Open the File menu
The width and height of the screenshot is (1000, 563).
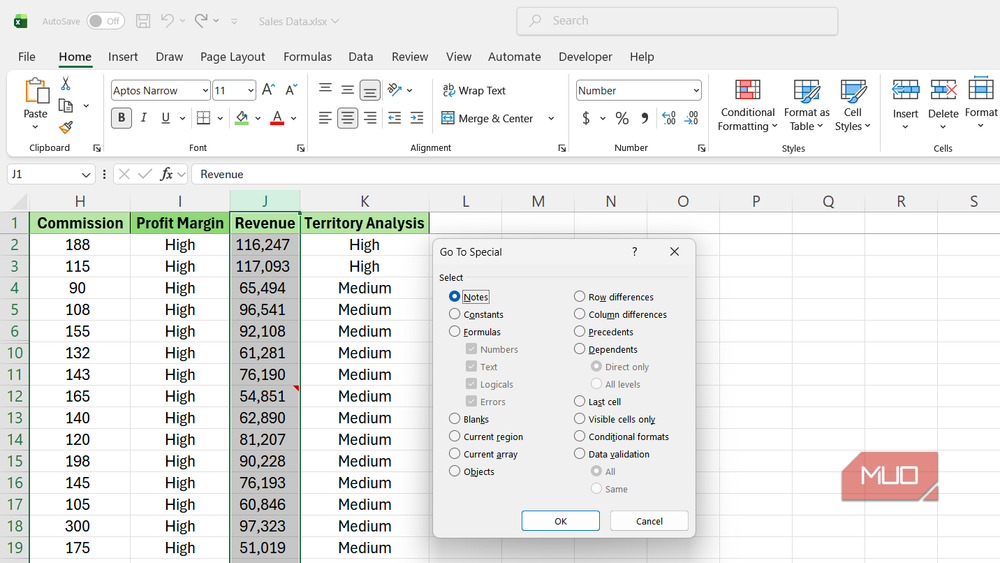click(x=27, y=57)
